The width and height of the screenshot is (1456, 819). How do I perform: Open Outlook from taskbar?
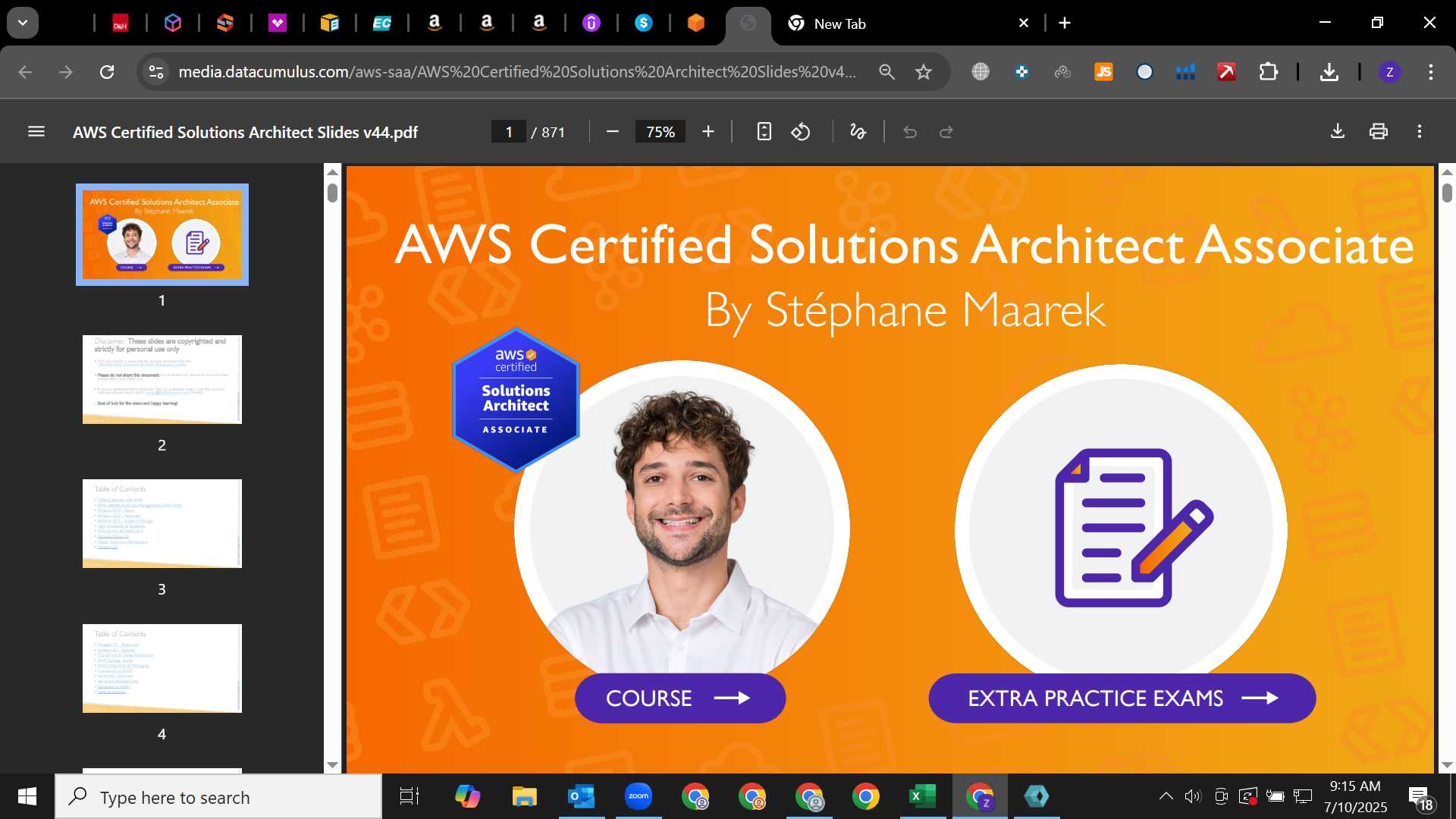click(581, 796)
